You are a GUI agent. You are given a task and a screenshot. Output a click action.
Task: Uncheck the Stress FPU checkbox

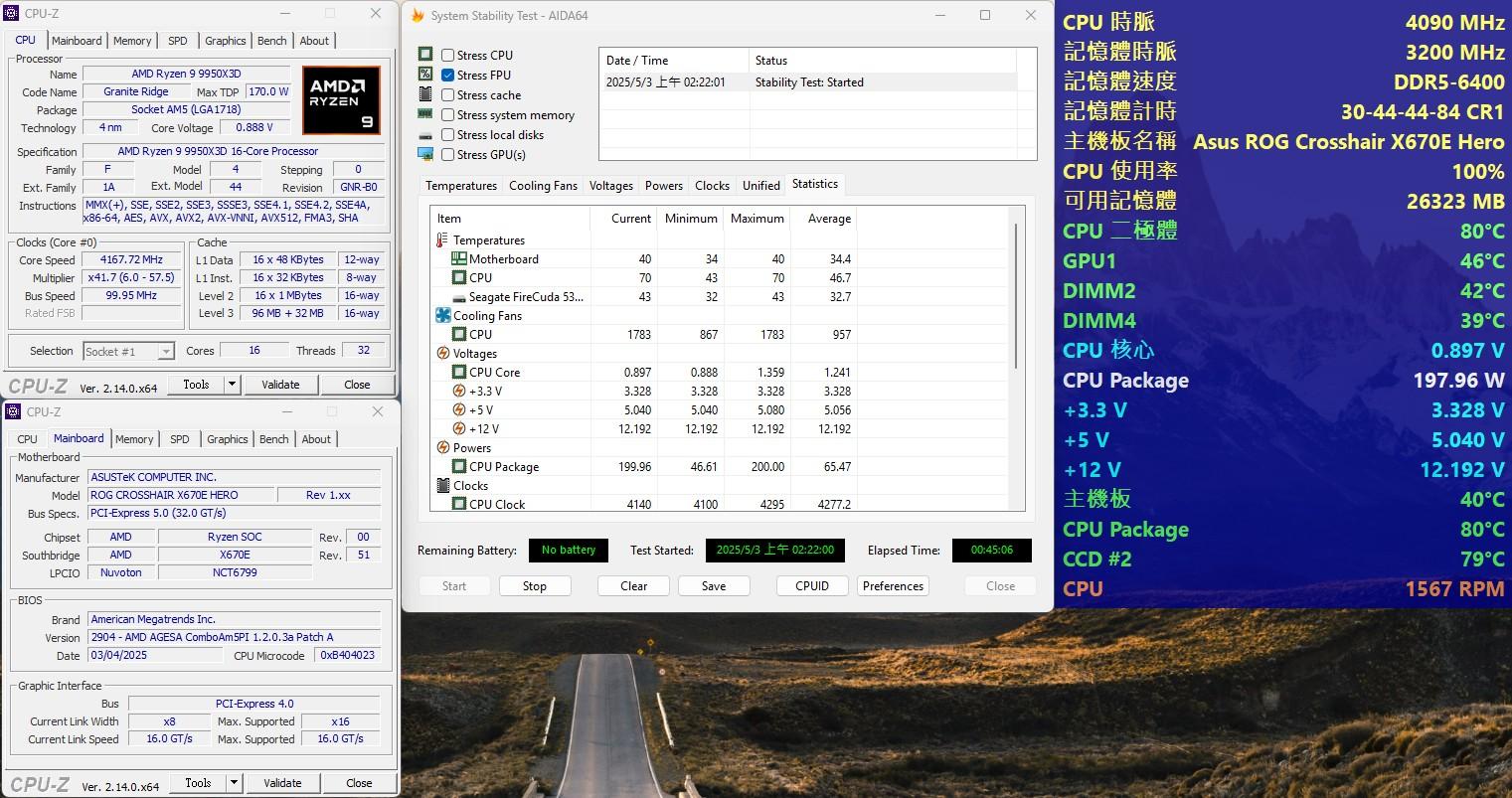coord(448,76)
